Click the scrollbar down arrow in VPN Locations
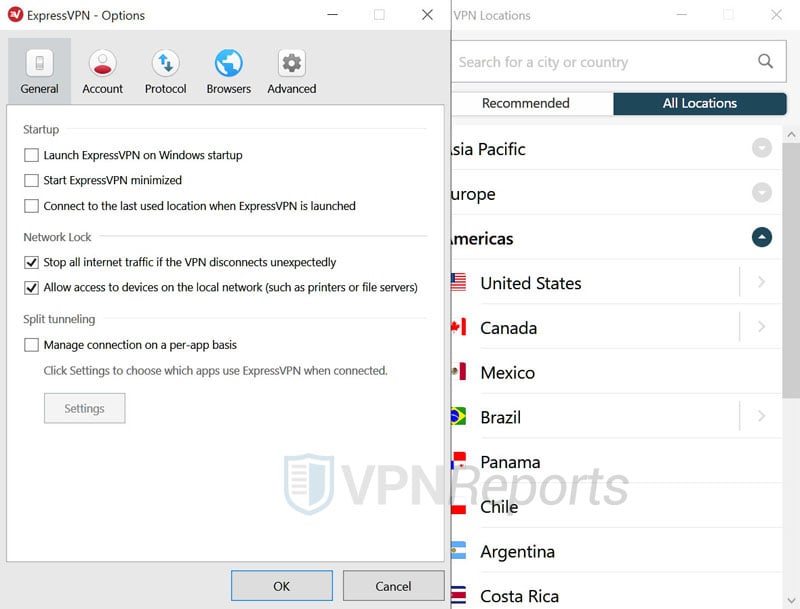This screenshot has width=800, height=609. pos(791,600)
